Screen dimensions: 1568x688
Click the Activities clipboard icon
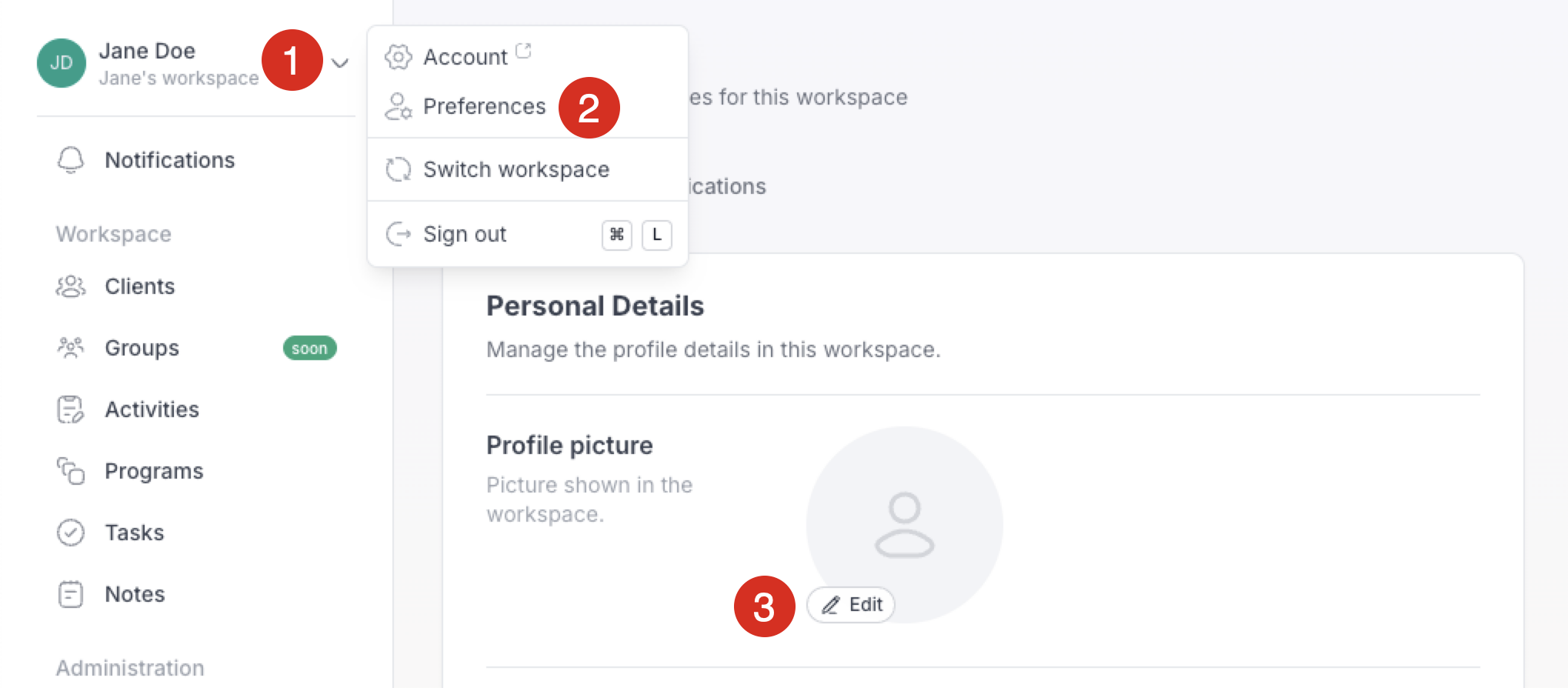(71, 409)
